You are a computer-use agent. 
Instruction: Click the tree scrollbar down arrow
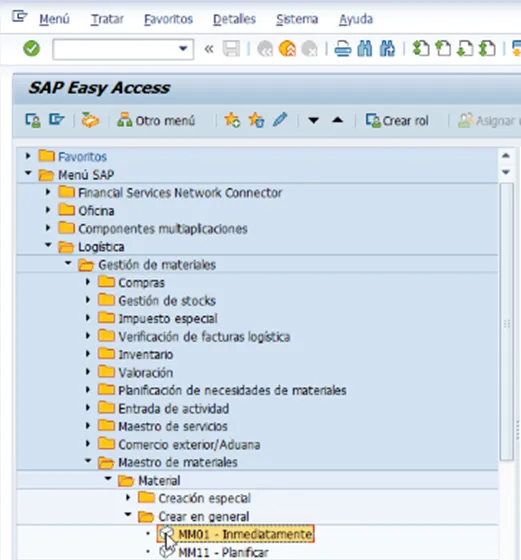pos(506,172)
